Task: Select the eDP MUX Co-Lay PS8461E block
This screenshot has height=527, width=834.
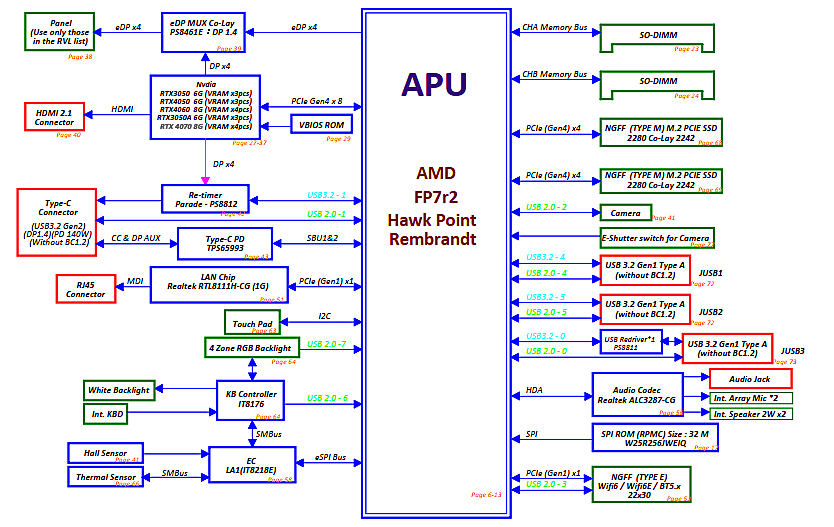Action: [204, 32]
